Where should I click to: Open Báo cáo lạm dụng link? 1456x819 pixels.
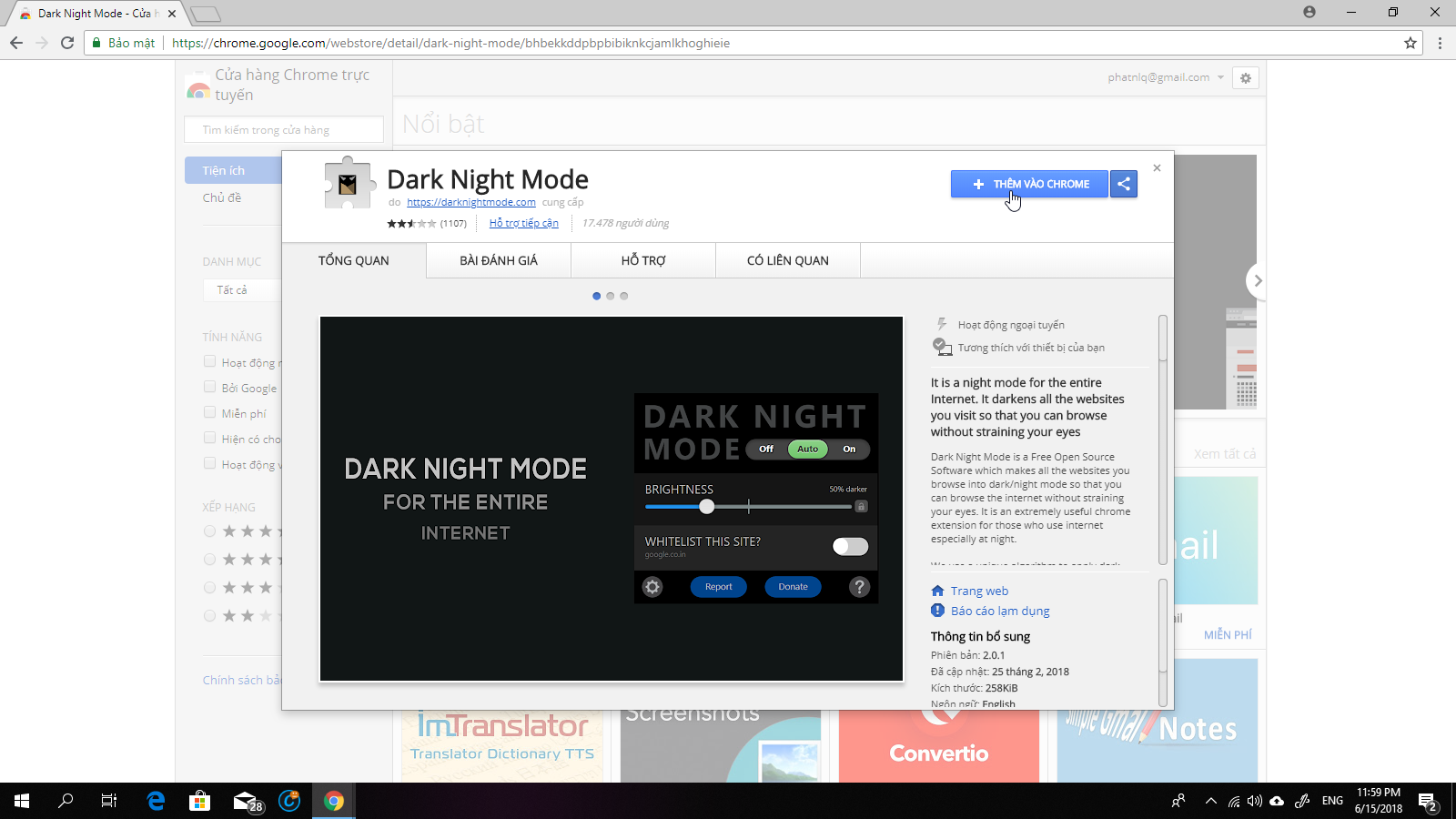[1000, 611]
